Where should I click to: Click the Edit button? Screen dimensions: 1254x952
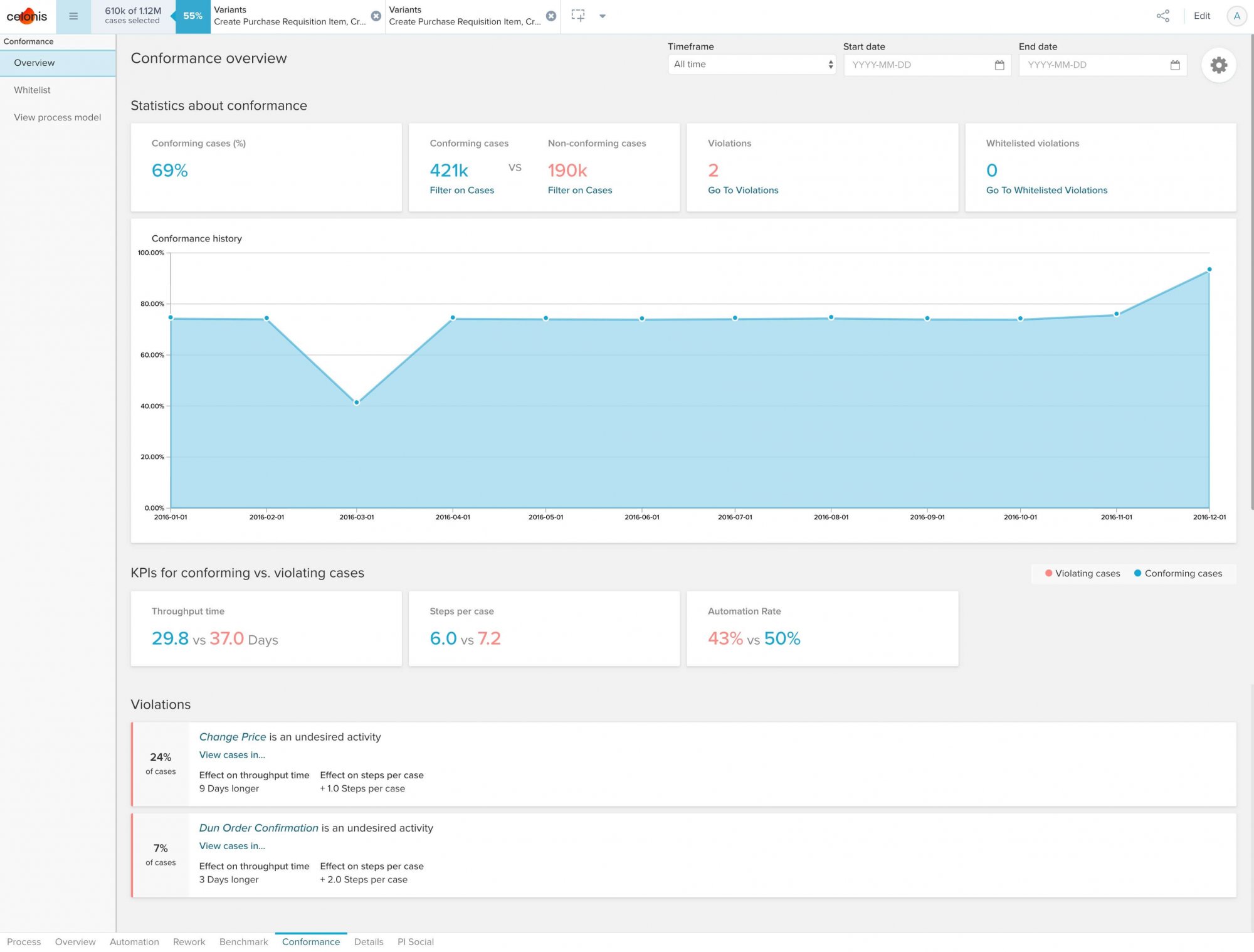coord(1201,16)
